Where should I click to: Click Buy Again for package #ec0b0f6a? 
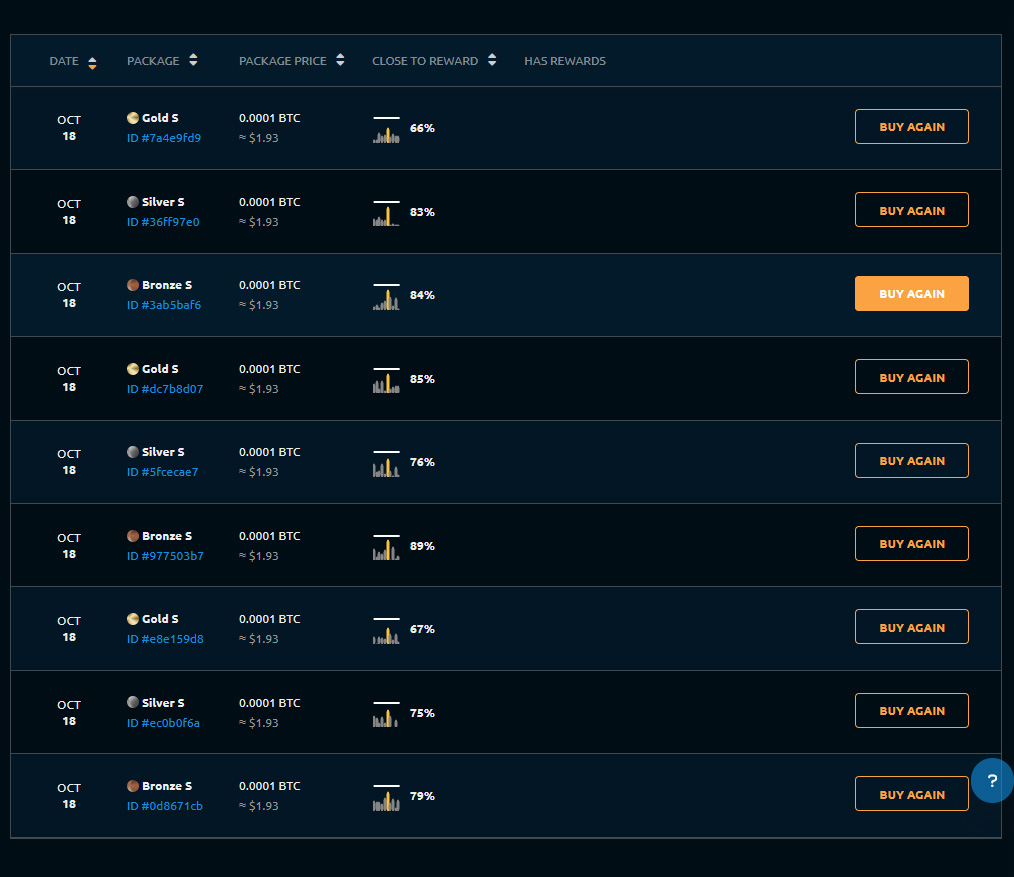(912, 711)
